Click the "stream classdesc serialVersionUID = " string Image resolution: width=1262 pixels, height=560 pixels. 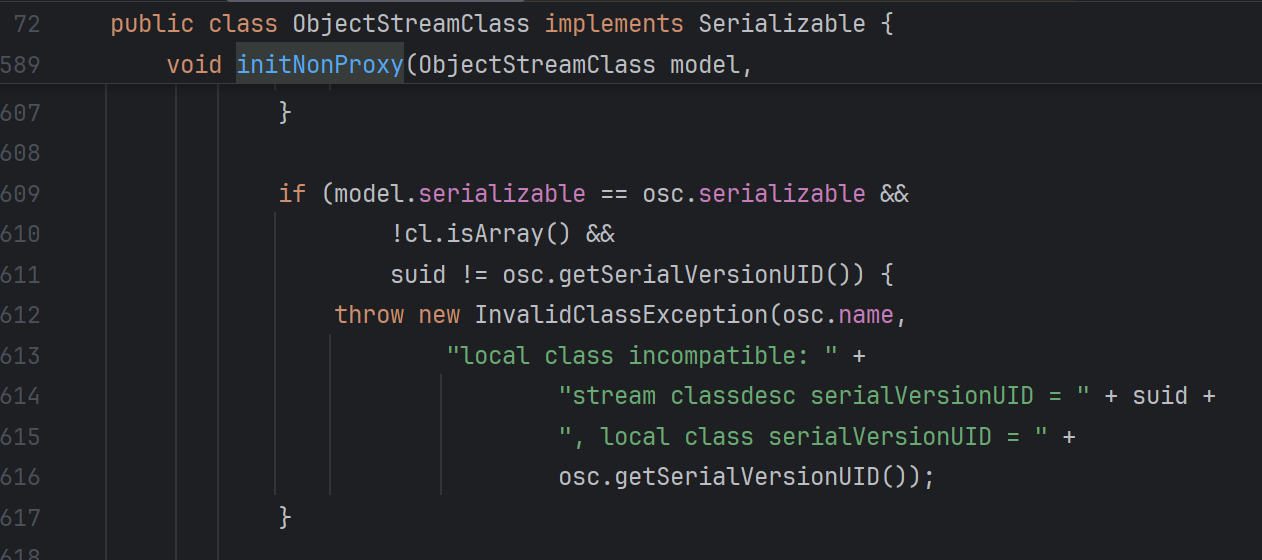pos(824,396)
